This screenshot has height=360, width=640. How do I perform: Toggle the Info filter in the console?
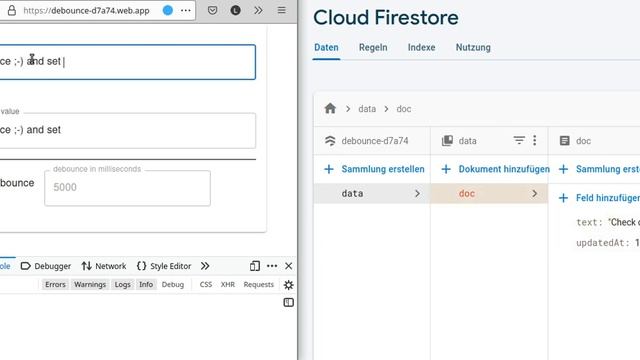pyautogui.click(x=146, y=284)
